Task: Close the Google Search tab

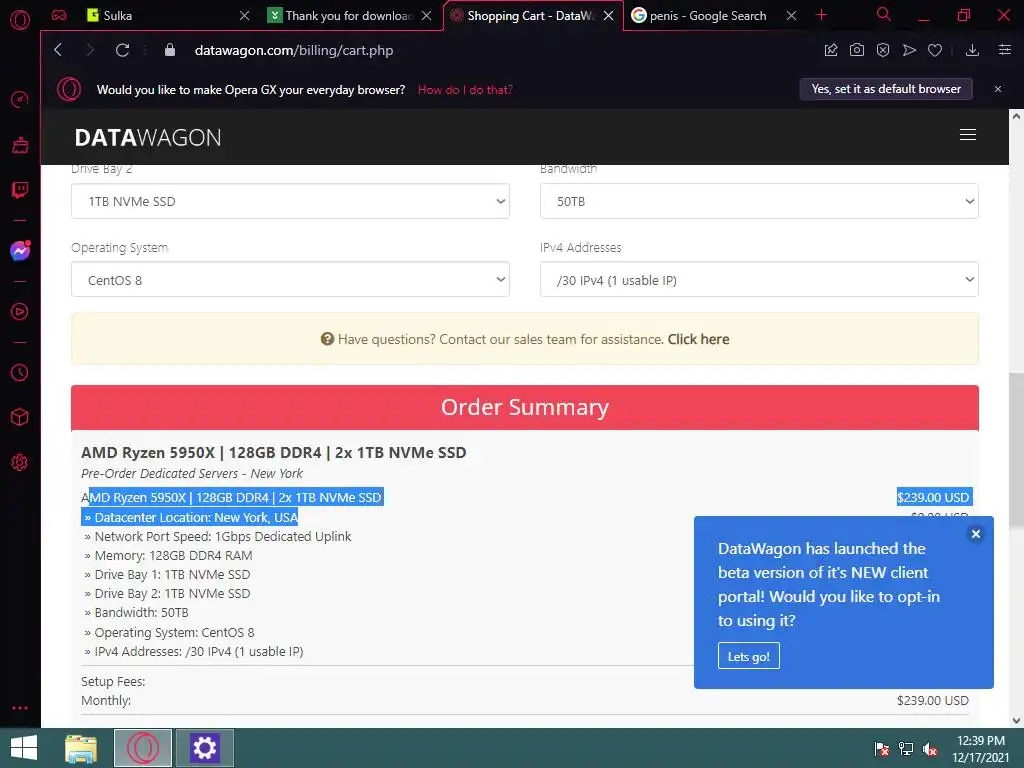Action: click(x=791, y=15)
